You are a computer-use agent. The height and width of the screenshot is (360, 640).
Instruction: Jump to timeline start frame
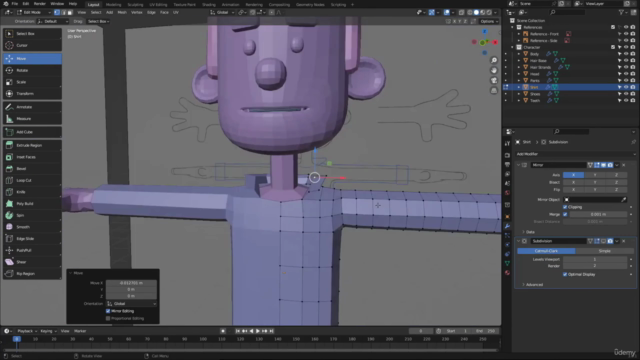238,331
